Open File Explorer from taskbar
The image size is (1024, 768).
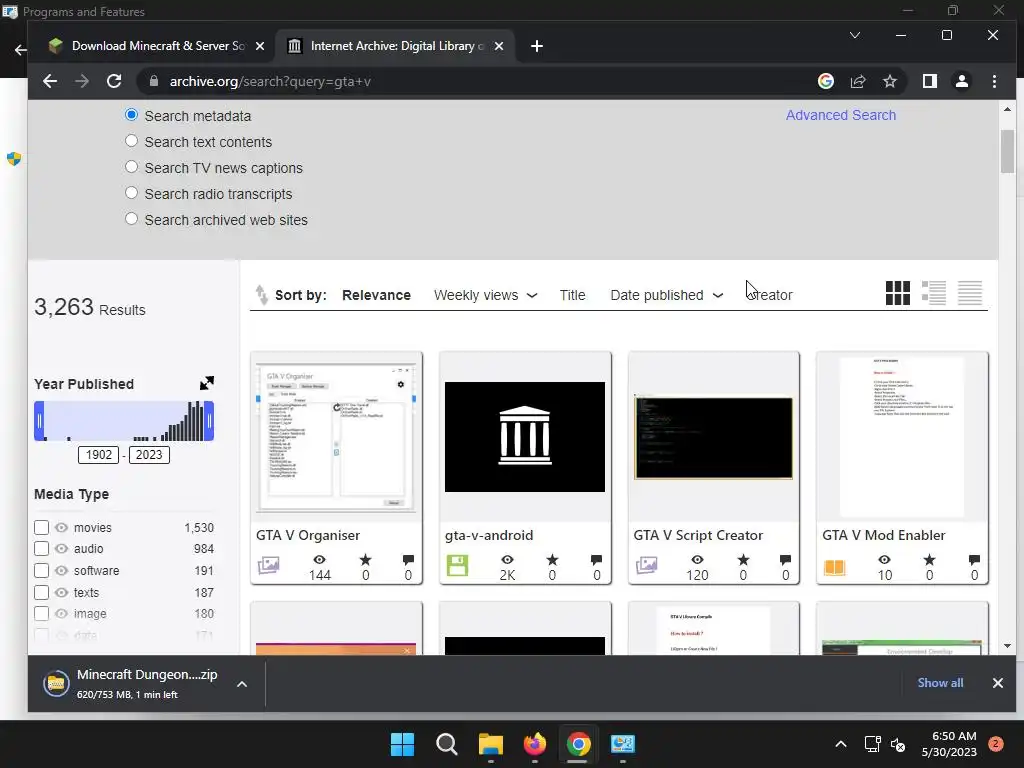click(490, 744)
